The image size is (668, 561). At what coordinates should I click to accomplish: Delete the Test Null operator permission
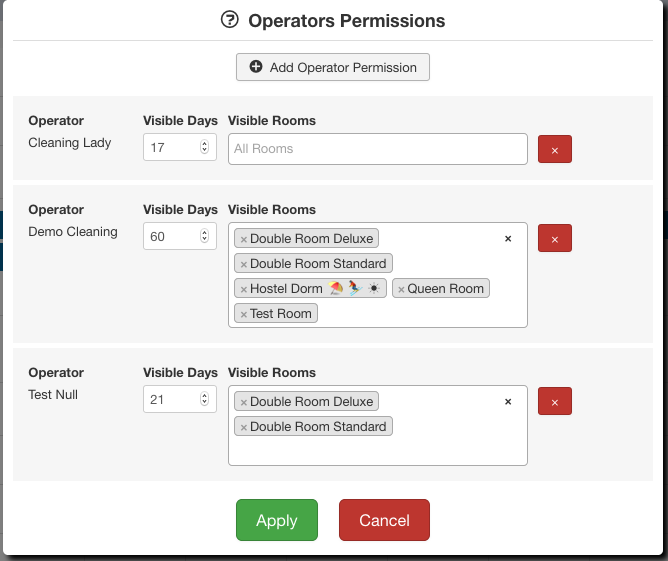pos(555,401)
